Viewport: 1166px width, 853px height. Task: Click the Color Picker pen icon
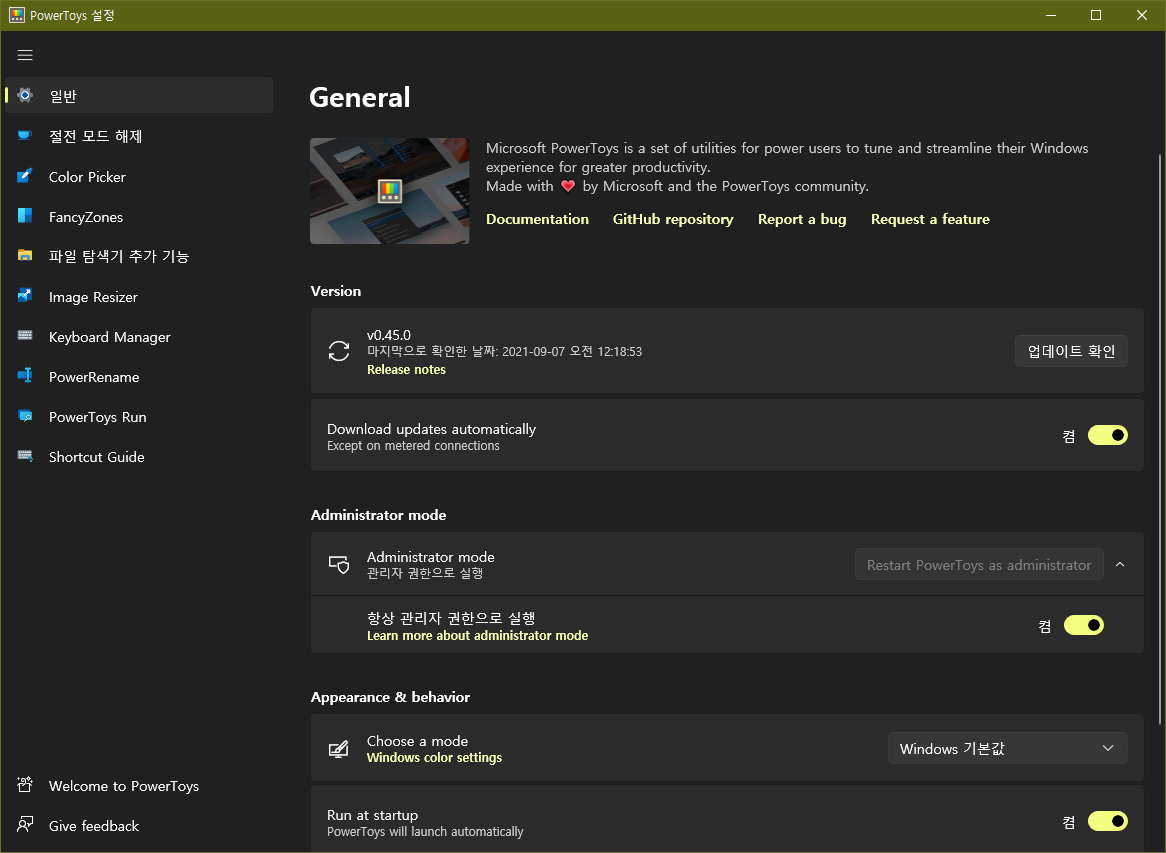[25, 176]
